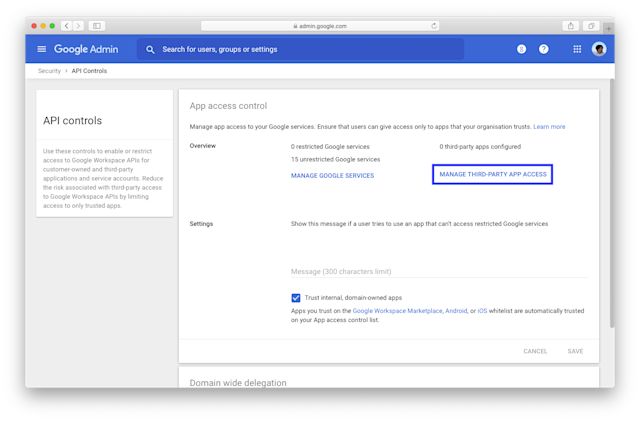This screenshot has height=421, width=640.
Task: Reload the page in the address bar
Action: 433,26
